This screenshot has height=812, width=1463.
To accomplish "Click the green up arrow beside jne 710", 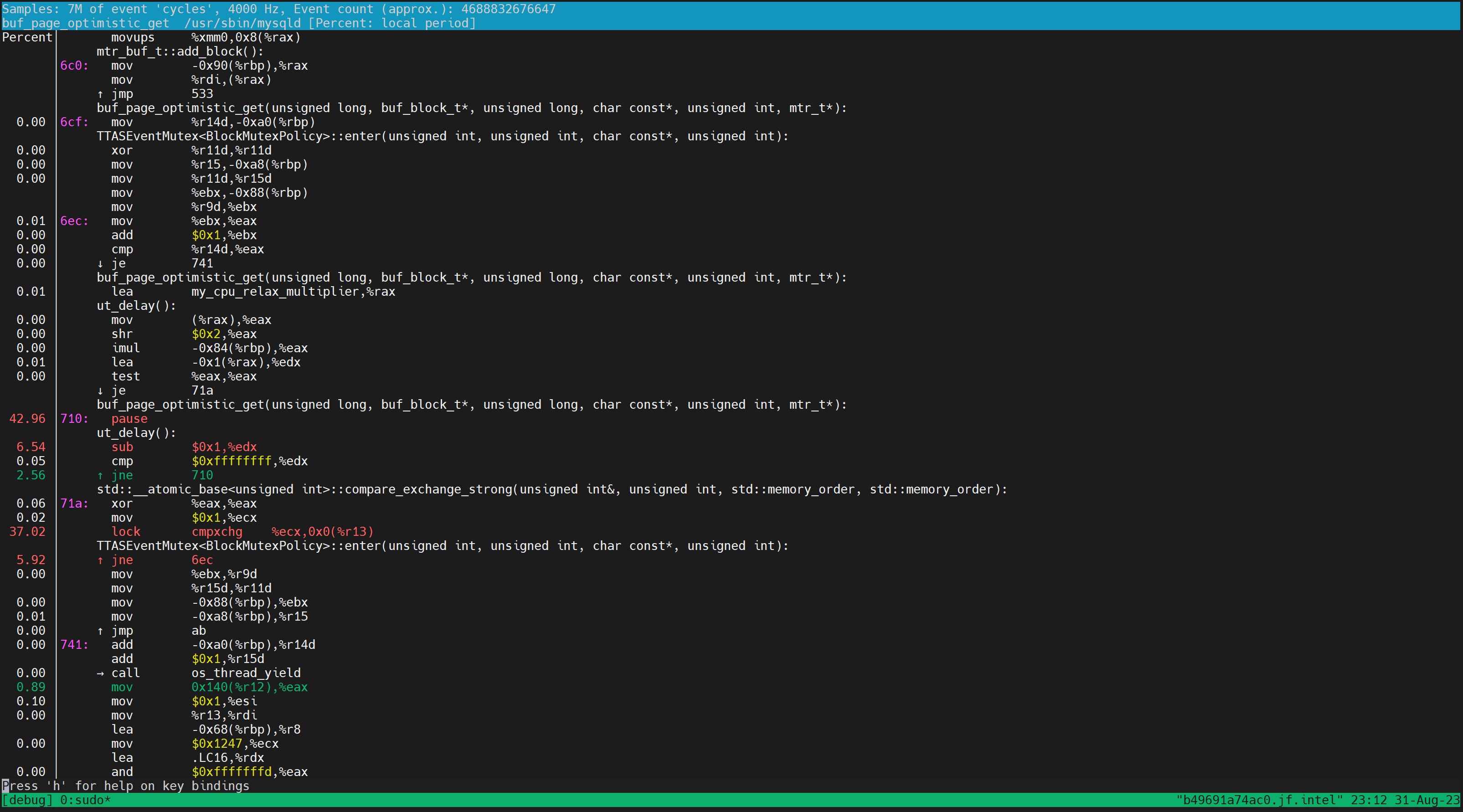I will pos(100,475).
